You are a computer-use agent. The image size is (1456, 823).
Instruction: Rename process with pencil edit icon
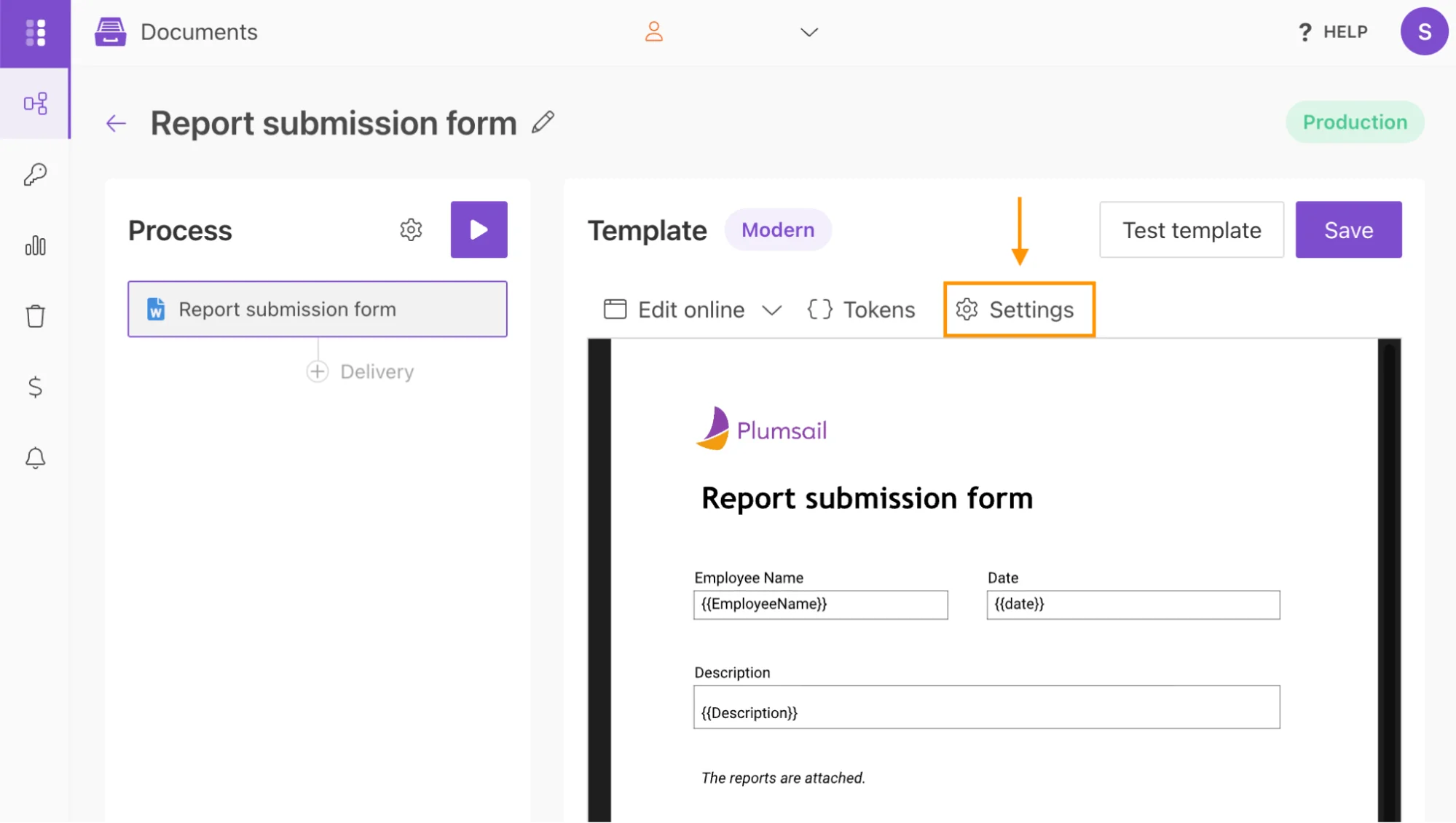tap(543, 122)
